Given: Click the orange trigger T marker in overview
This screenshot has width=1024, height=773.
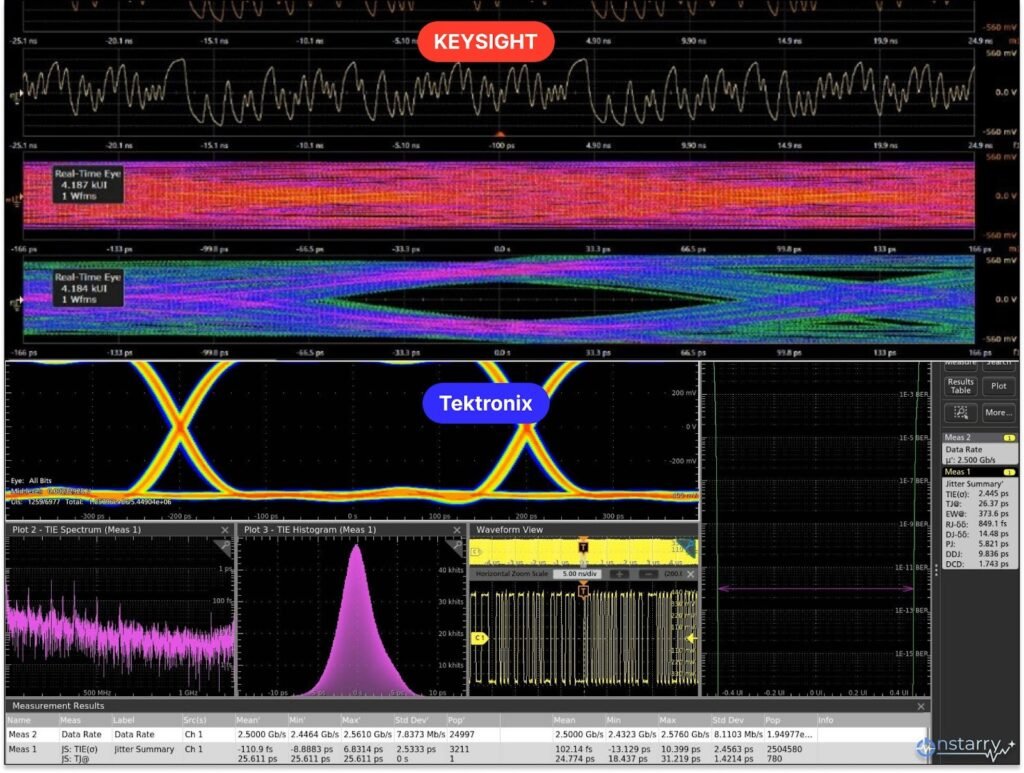Looking at the screenshot, I should pyautogui.click(x=582, y=546).
